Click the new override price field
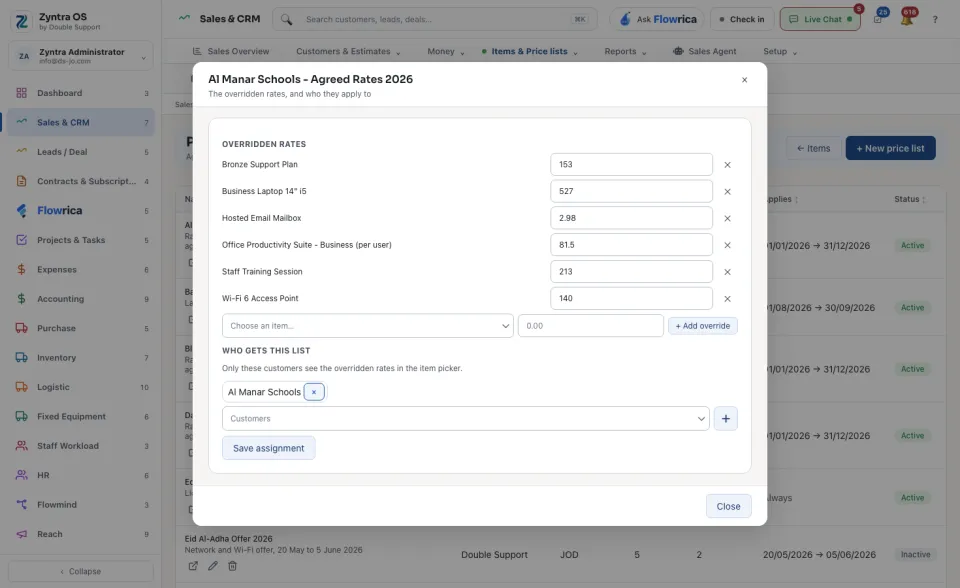The width and height of the screenshot is (960, 588). click(591, 326)
